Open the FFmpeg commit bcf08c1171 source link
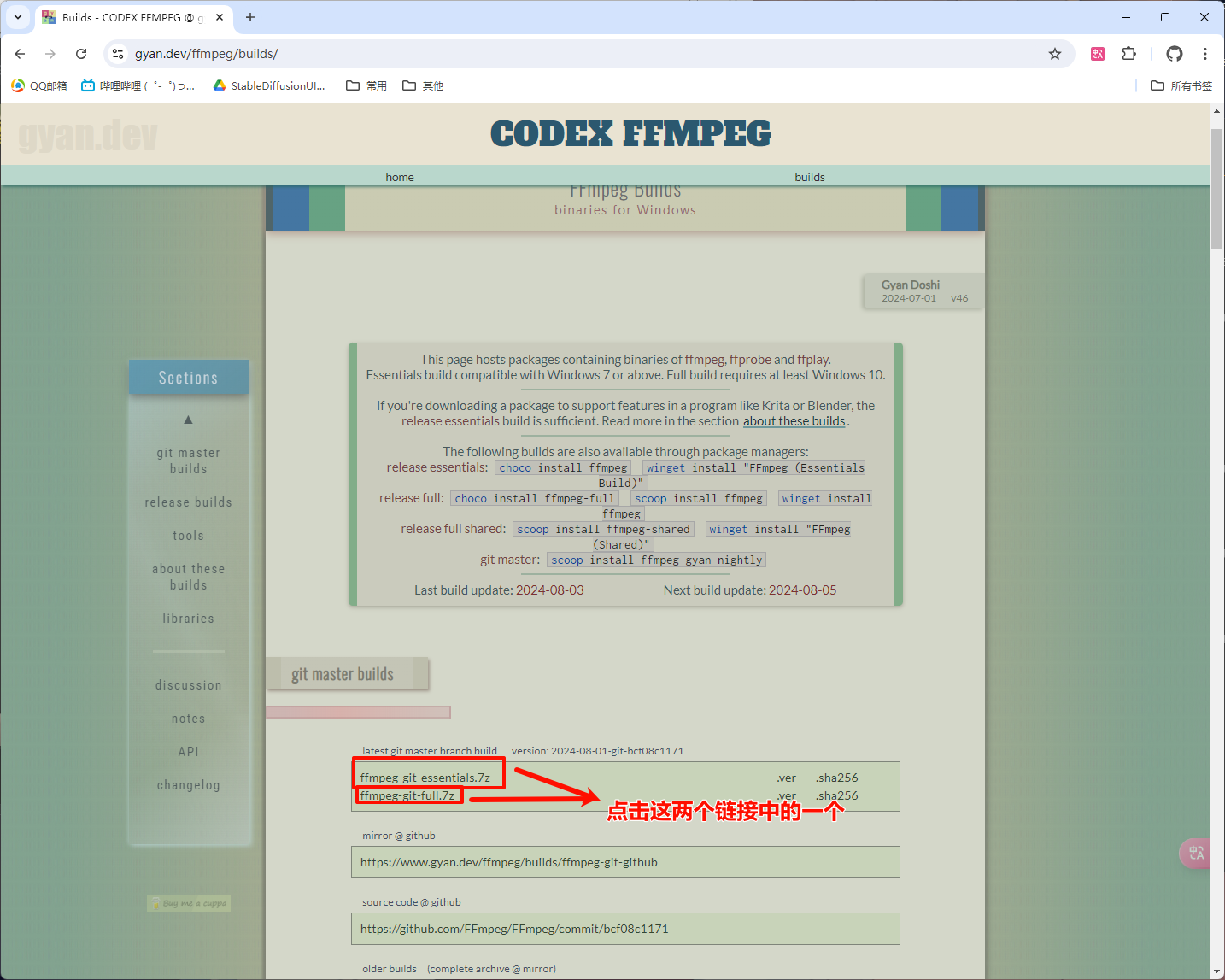The image size is (1225, 980). pos(514,929)
